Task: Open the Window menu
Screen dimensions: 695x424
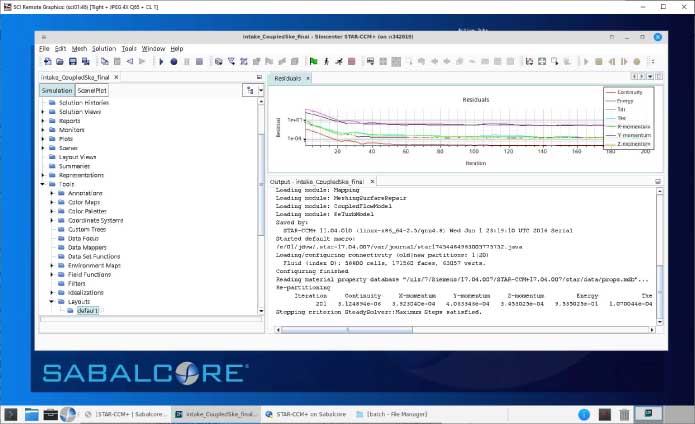Action: click(x=153, y=49)
